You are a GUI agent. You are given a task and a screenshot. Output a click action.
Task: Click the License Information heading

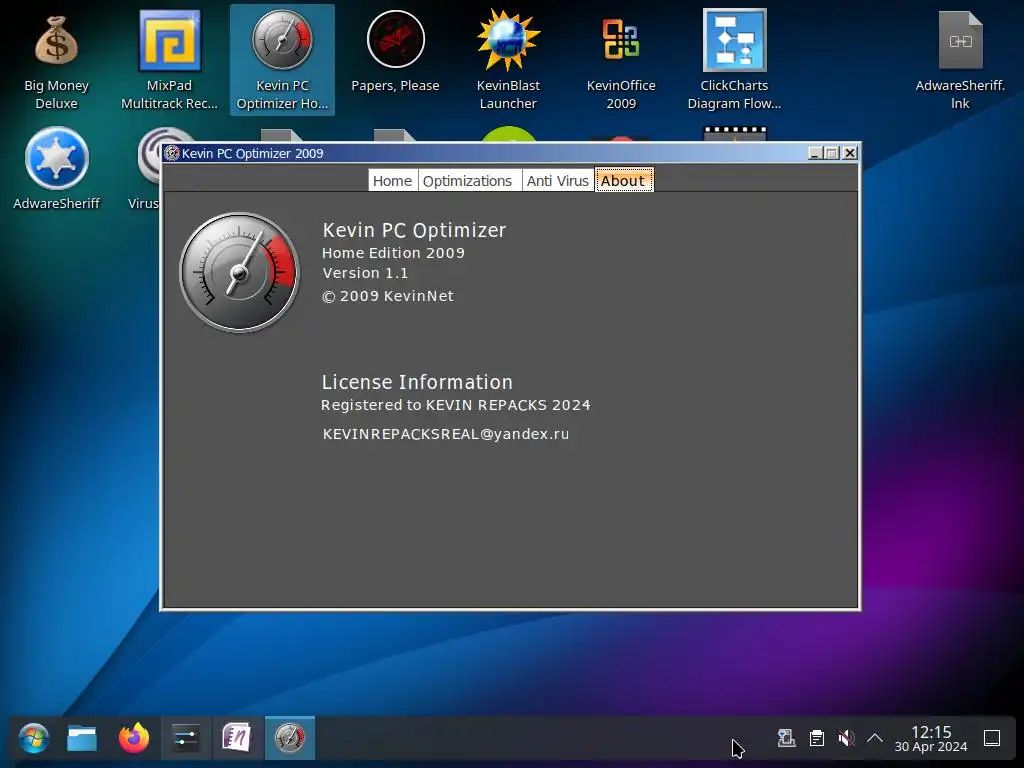coord(417,382)
